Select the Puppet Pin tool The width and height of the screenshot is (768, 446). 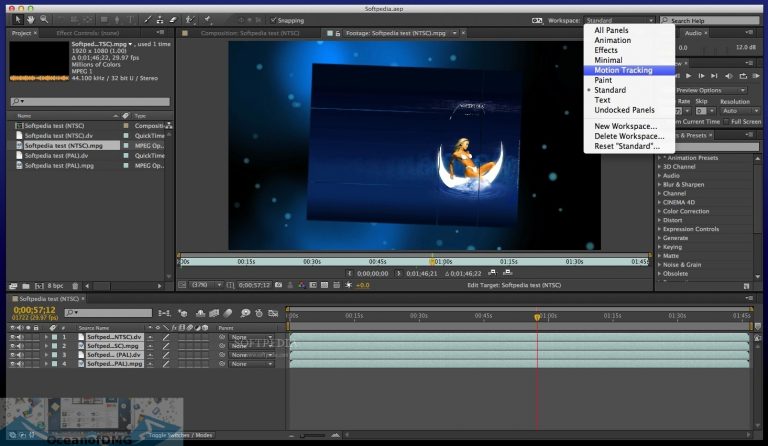pyautogui.click(x=208, y=20)
